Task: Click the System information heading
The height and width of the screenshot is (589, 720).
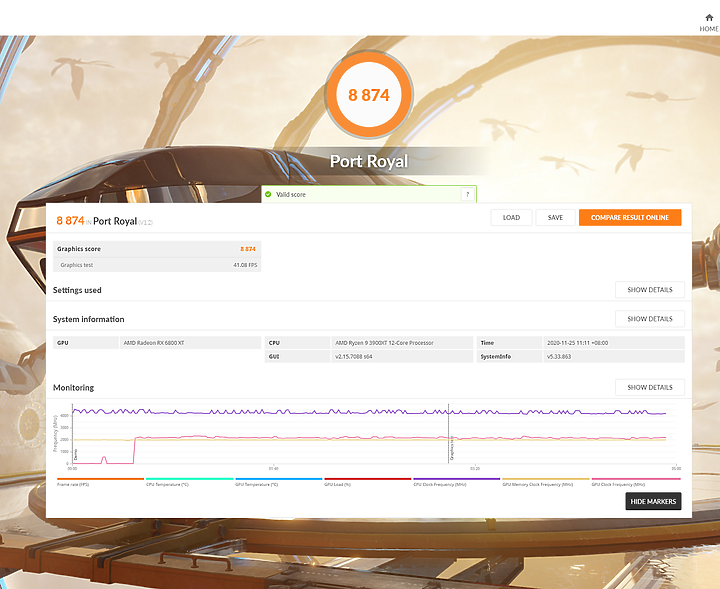Action: coord(89,319)
